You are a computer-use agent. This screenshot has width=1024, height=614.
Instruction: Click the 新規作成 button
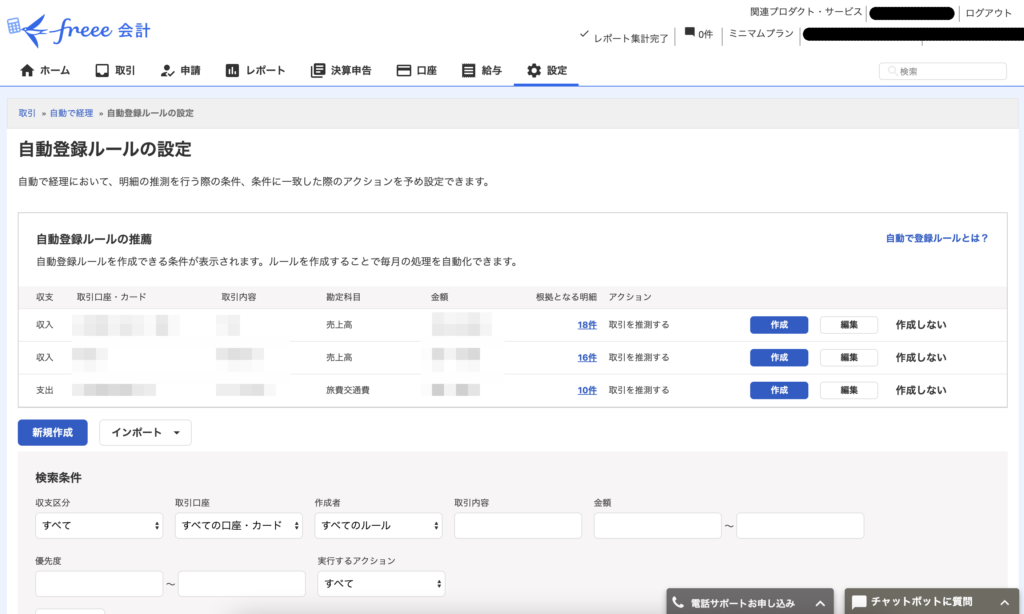[x=53, y=433]
